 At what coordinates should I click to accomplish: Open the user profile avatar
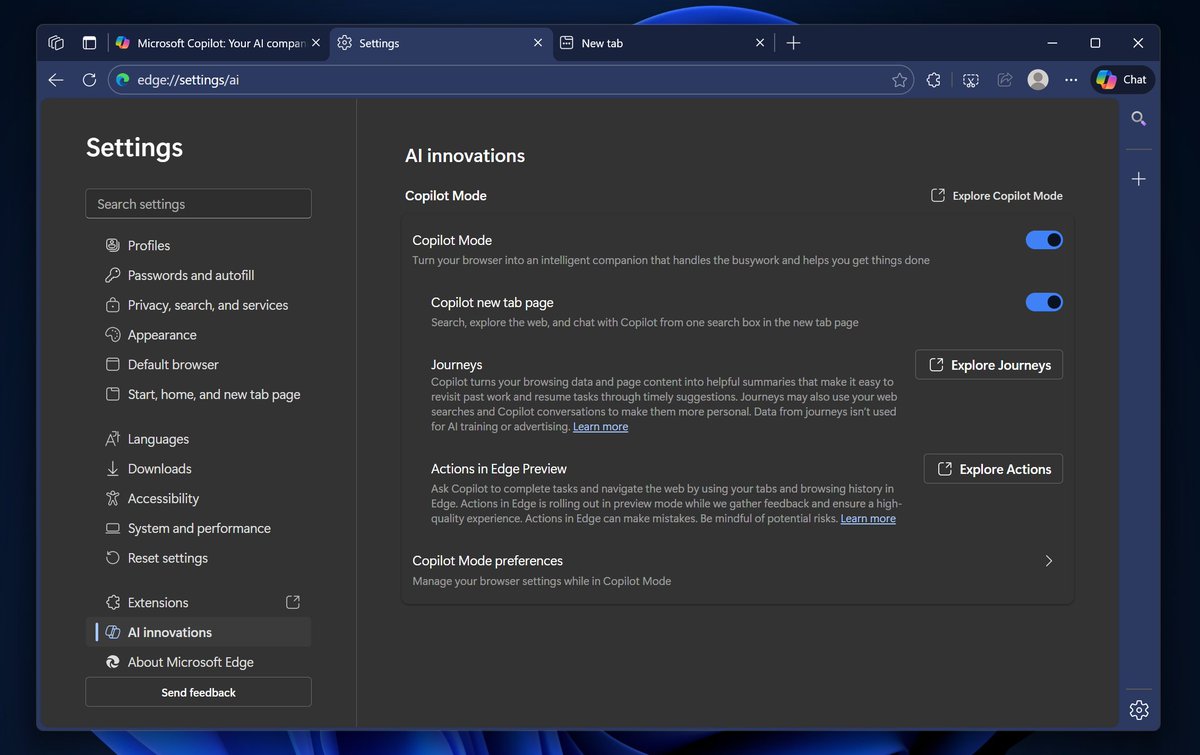pyautogui.click(x=1038, y=80)
